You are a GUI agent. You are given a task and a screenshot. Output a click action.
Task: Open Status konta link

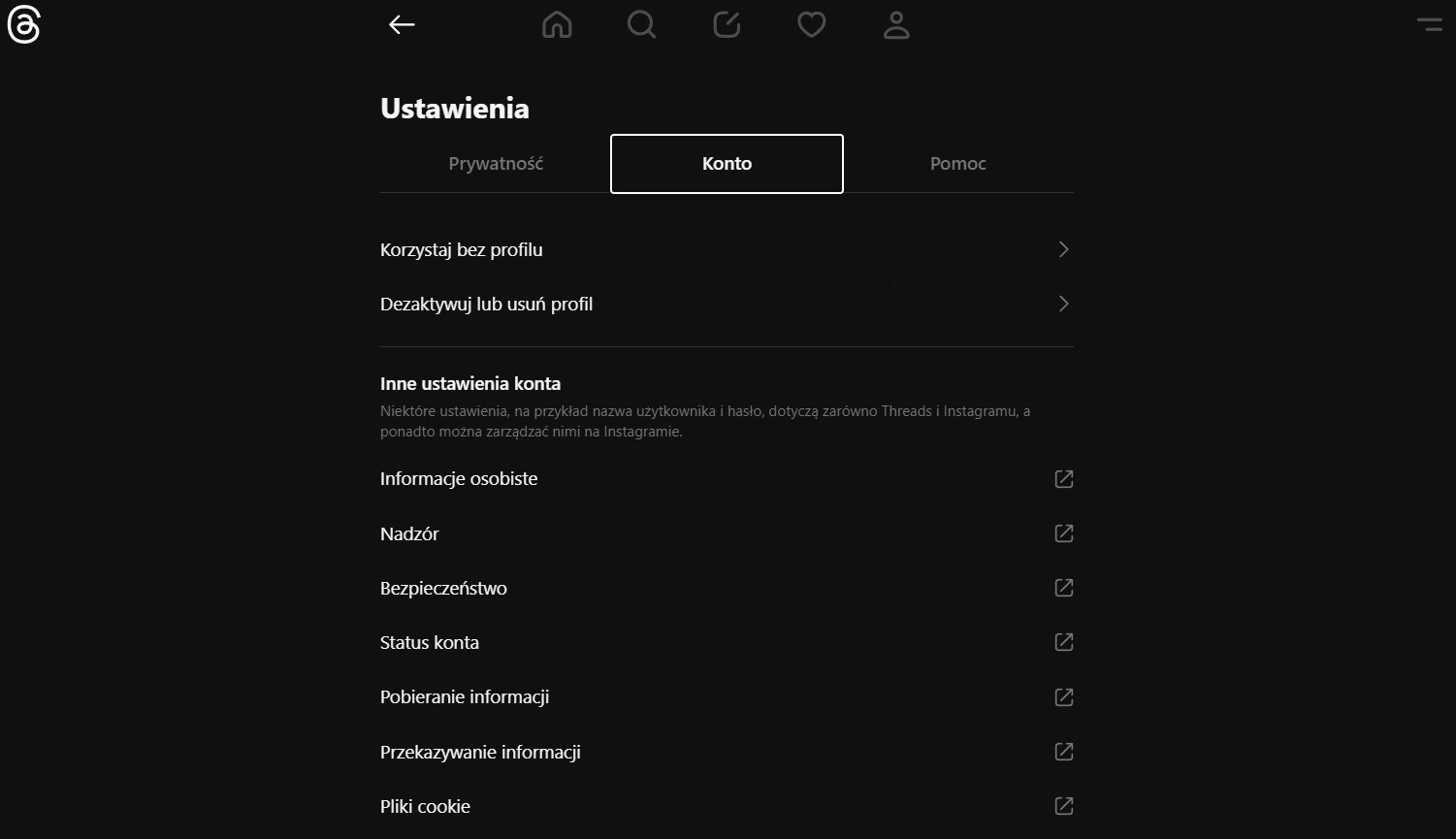tap(727, 642)
